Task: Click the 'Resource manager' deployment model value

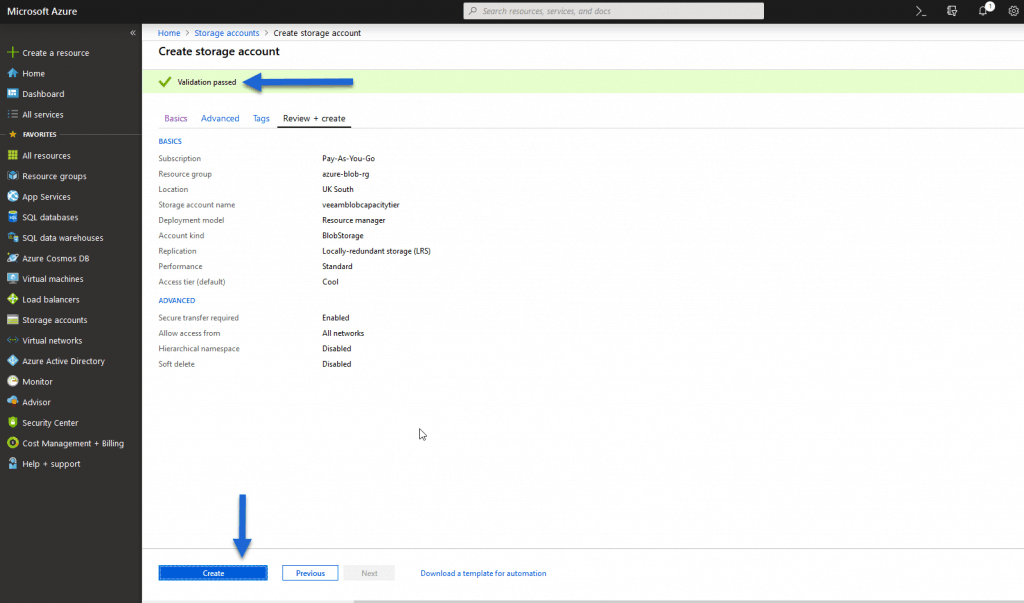Action: [x=353, y=220]
